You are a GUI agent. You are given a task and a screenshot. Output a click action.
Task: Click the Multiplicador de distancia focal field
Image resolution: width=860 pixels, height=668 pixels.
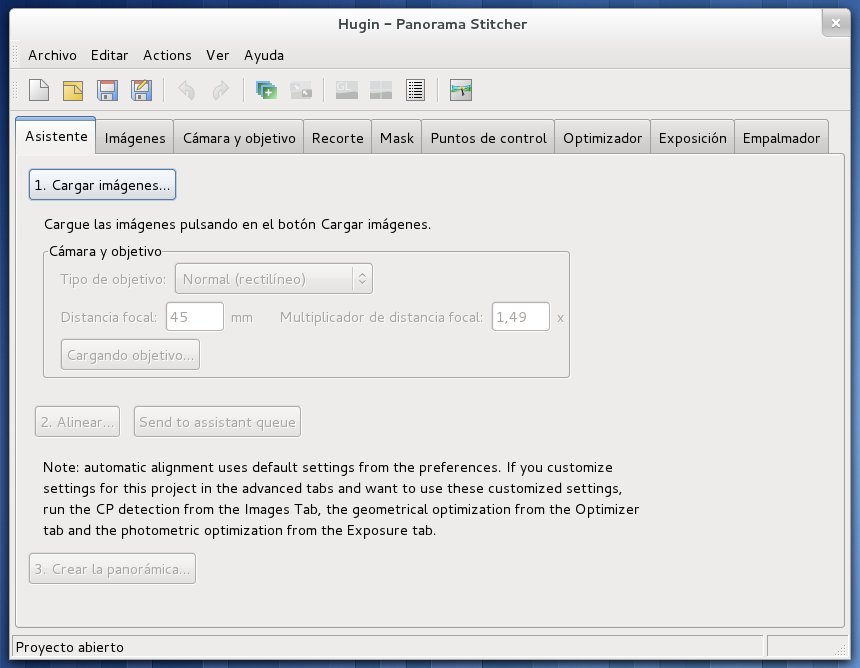click(520, 317)
